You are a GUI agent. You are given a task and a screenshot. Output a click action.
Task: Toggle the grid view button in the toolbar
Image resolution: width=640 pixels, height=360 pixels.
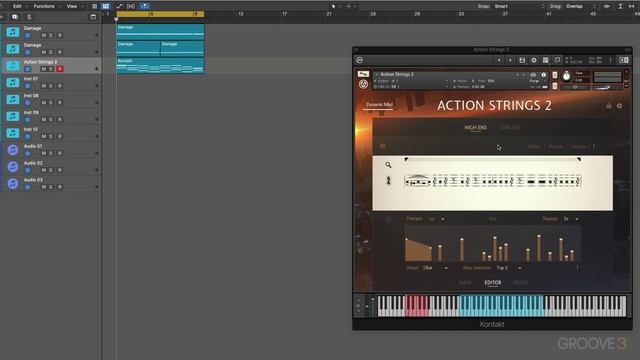(x=106, y=6)
